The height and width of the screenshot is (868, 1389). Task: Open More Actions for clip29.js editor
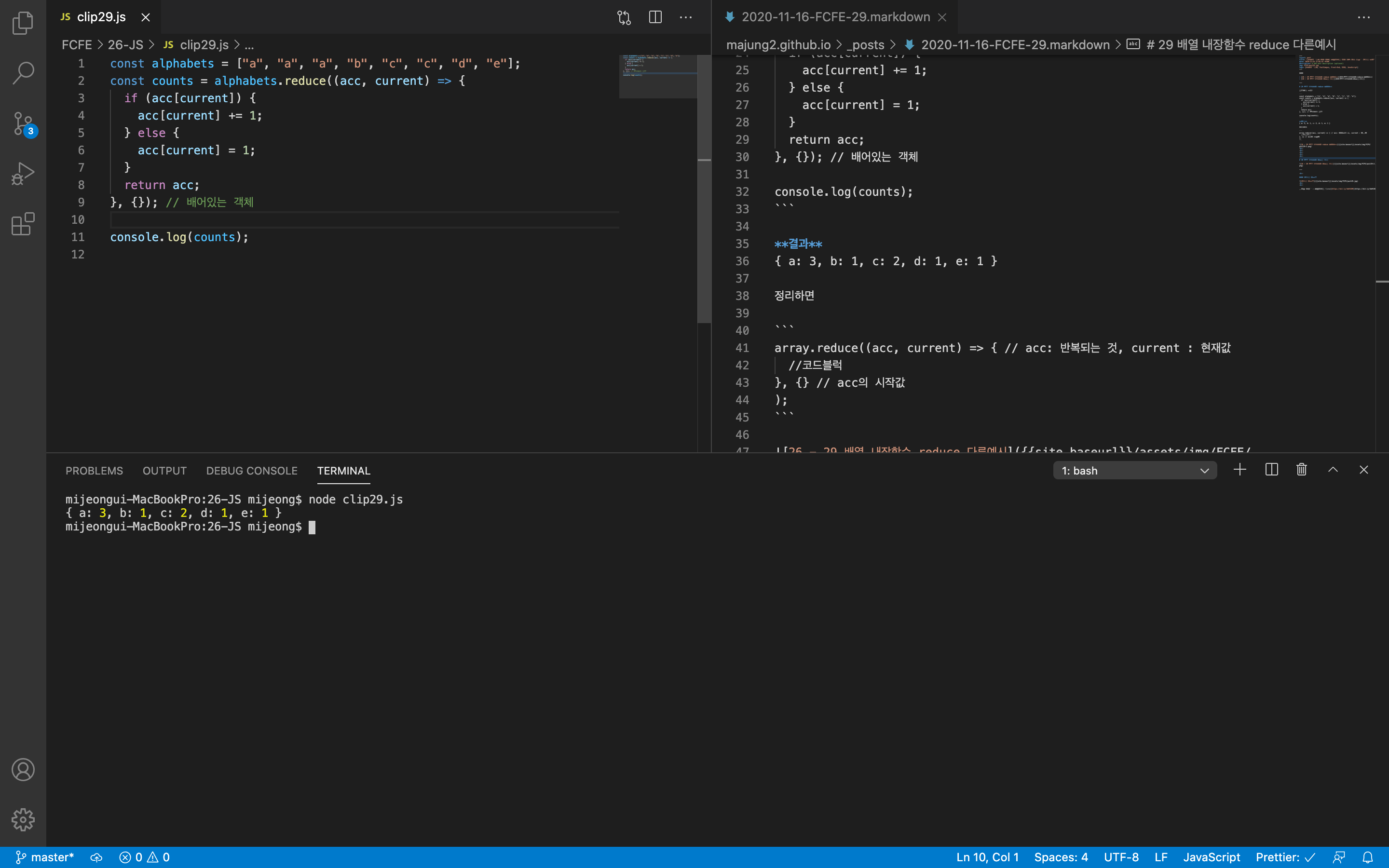tap(686, 17)
